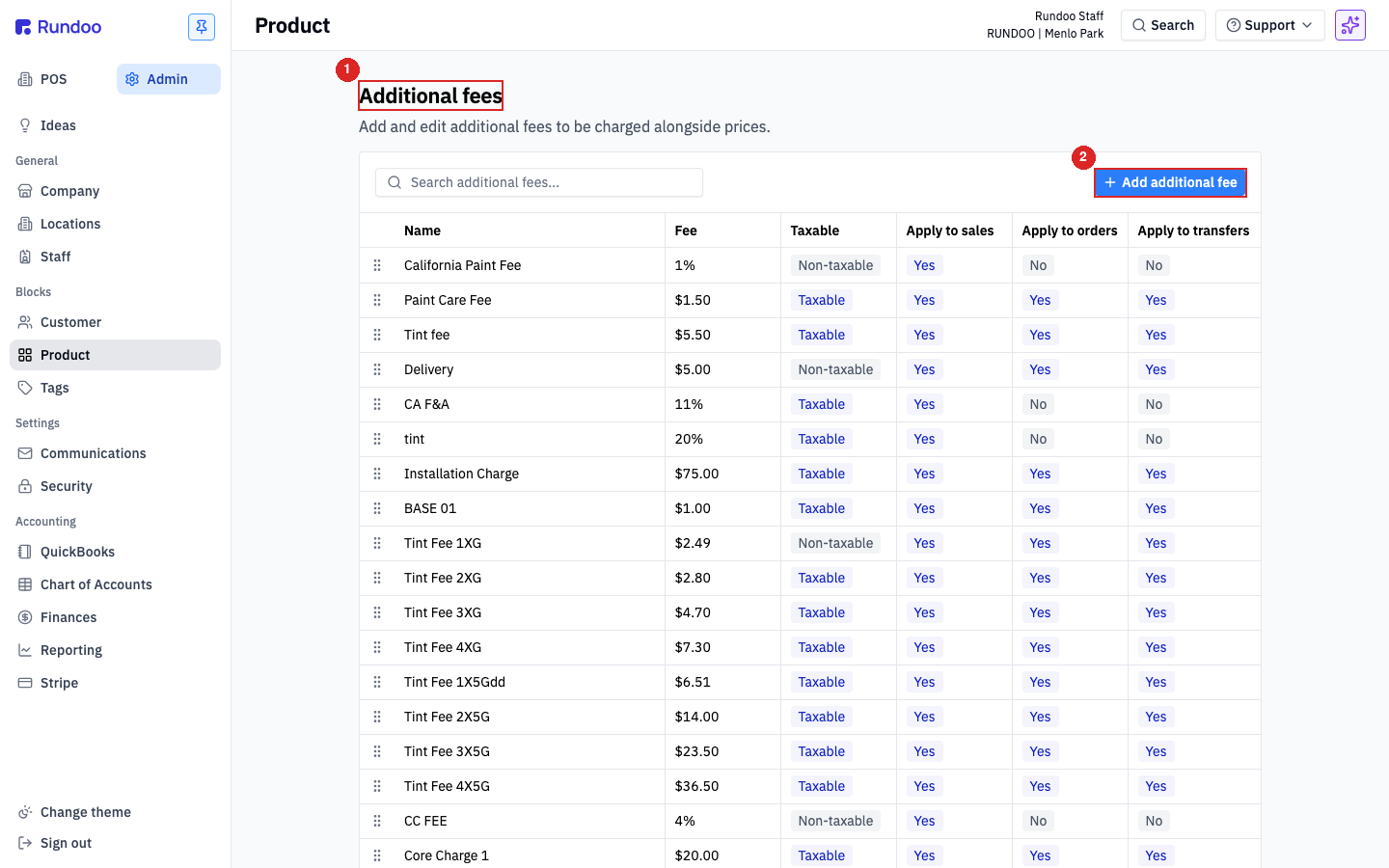Click the Add additional fee button

pos(1170,182)
